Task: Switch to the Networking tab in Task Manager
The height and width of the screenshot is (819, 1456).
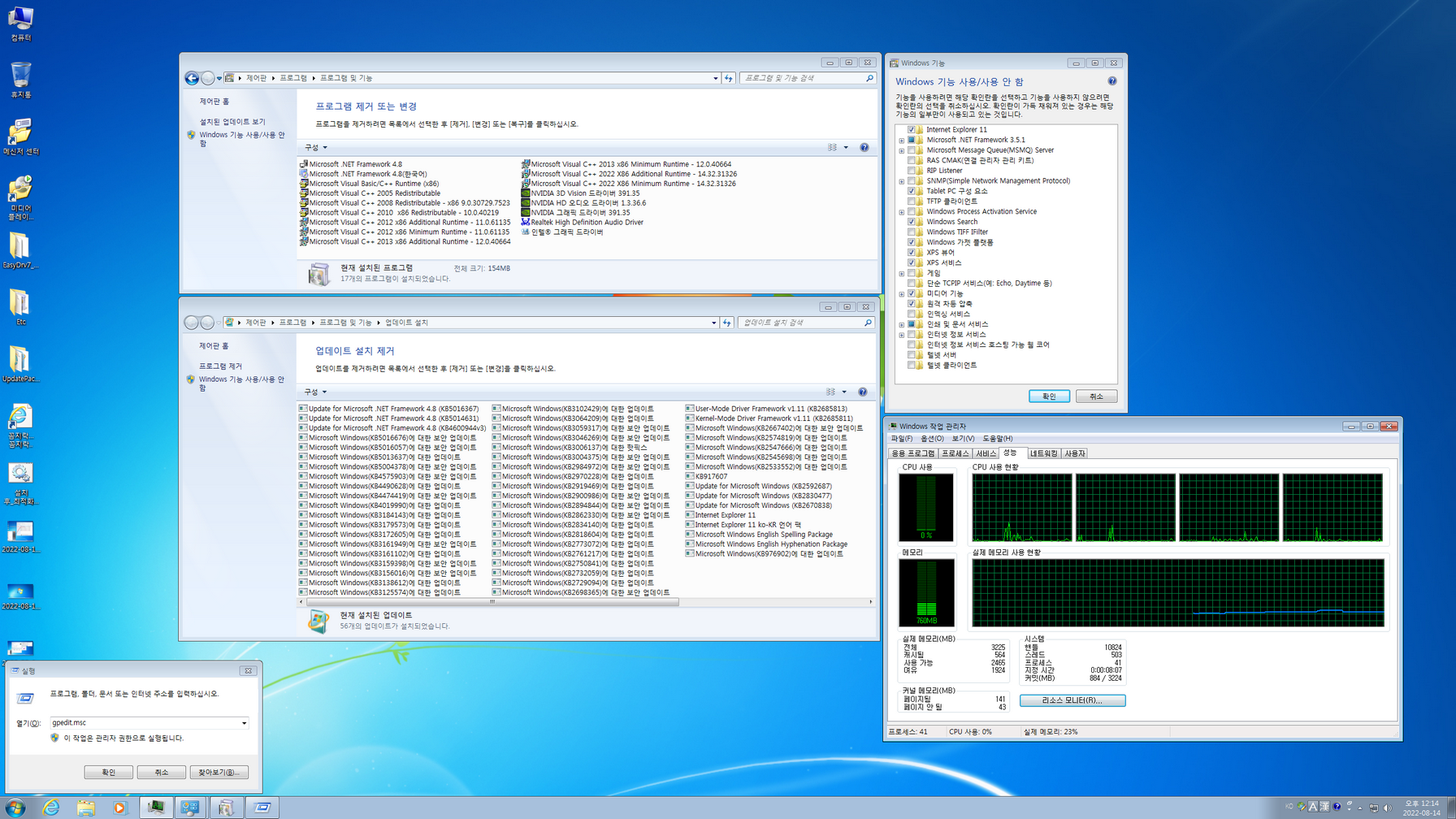Action: coord(1044,453)
